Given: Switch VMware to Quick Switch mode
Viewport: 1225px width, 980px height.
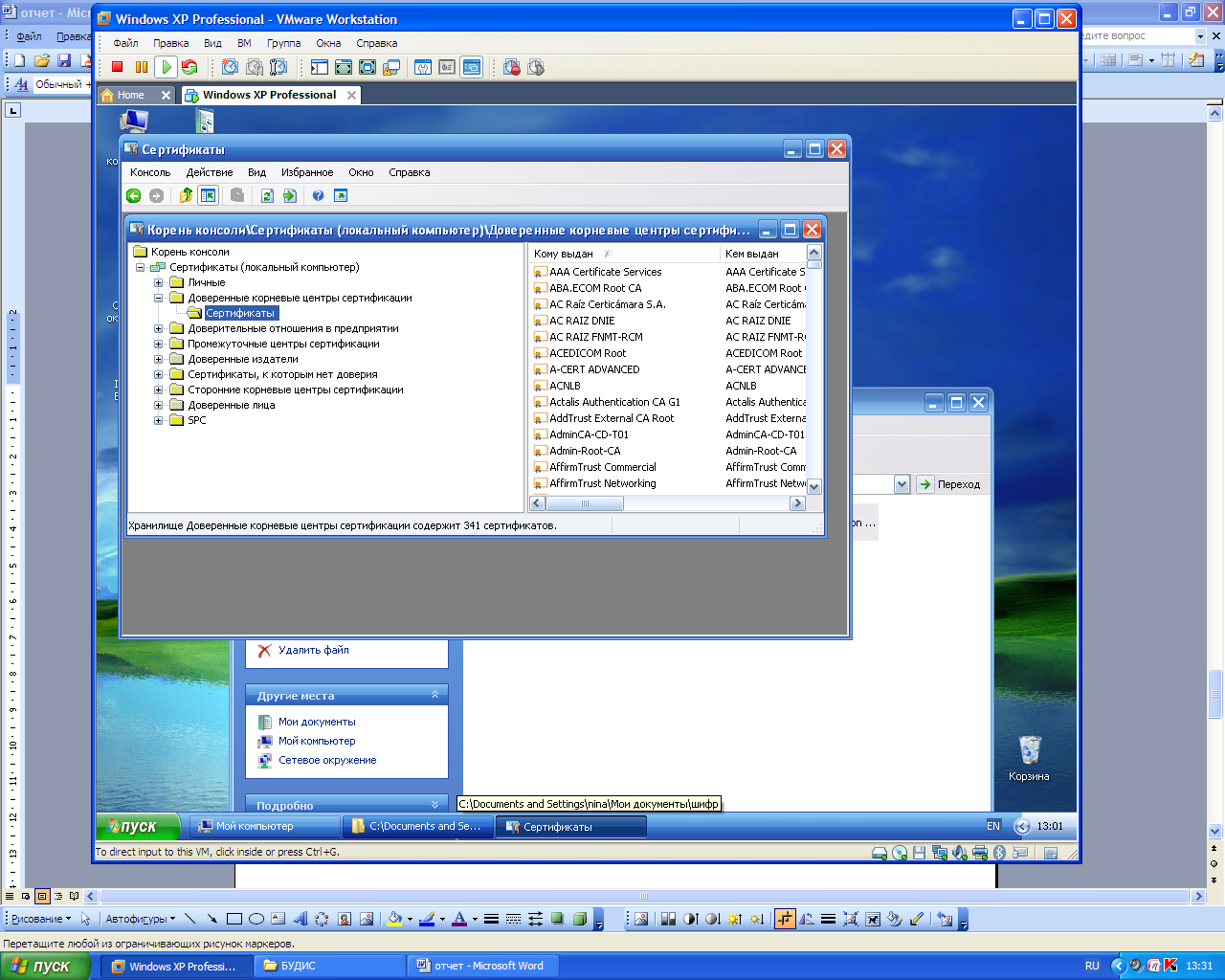Looking at the screenshot, I should [x=344, y=67].
